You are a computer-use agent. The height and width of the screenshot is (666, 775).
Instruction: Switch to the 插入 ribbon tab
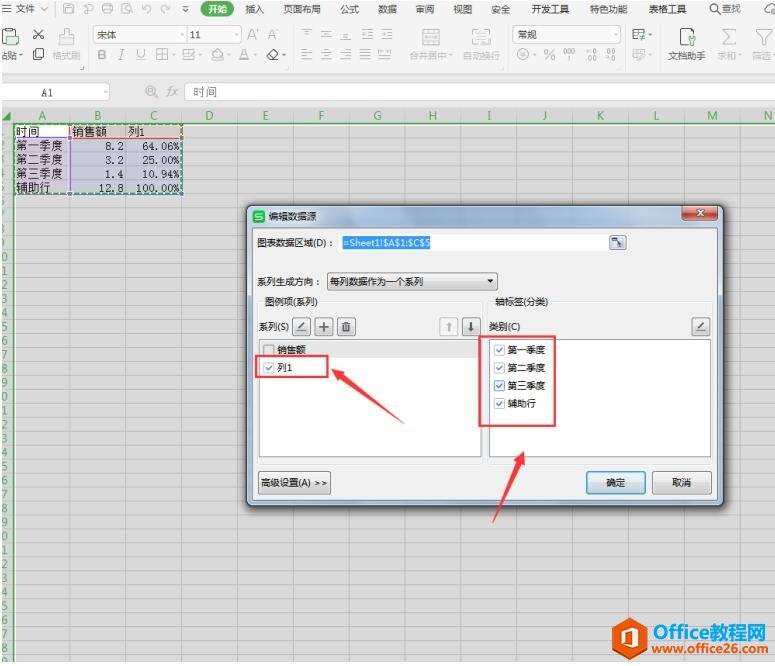(x=255, y=9)
